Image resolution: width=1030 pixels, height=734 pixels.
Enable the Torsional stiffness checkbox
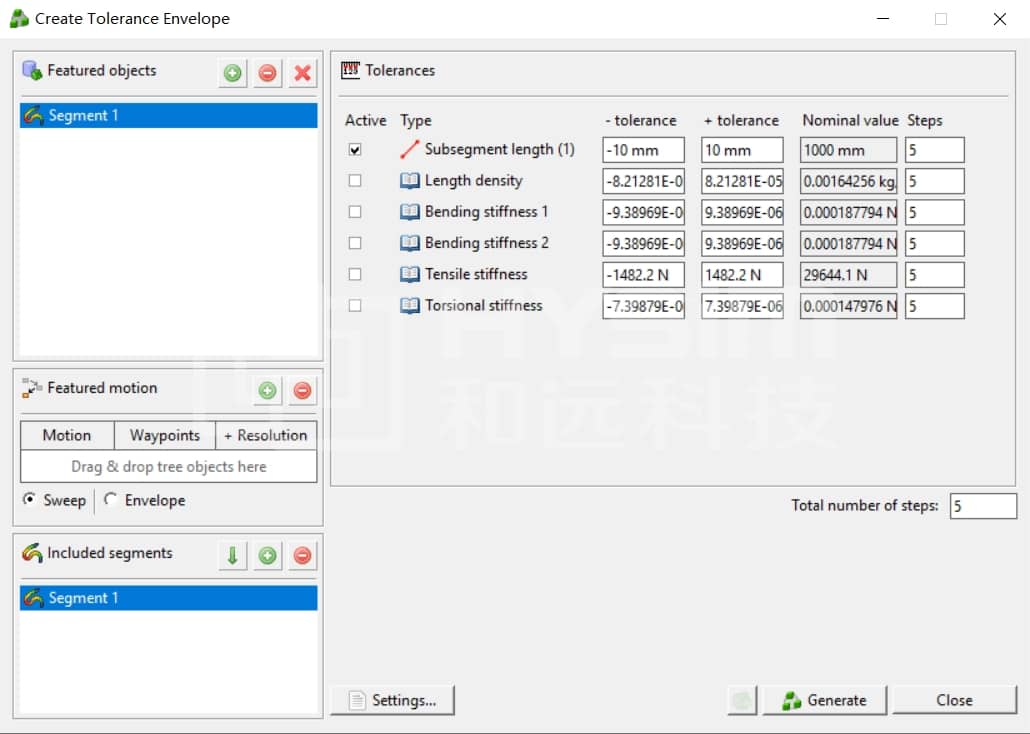[x=355, y=306]
